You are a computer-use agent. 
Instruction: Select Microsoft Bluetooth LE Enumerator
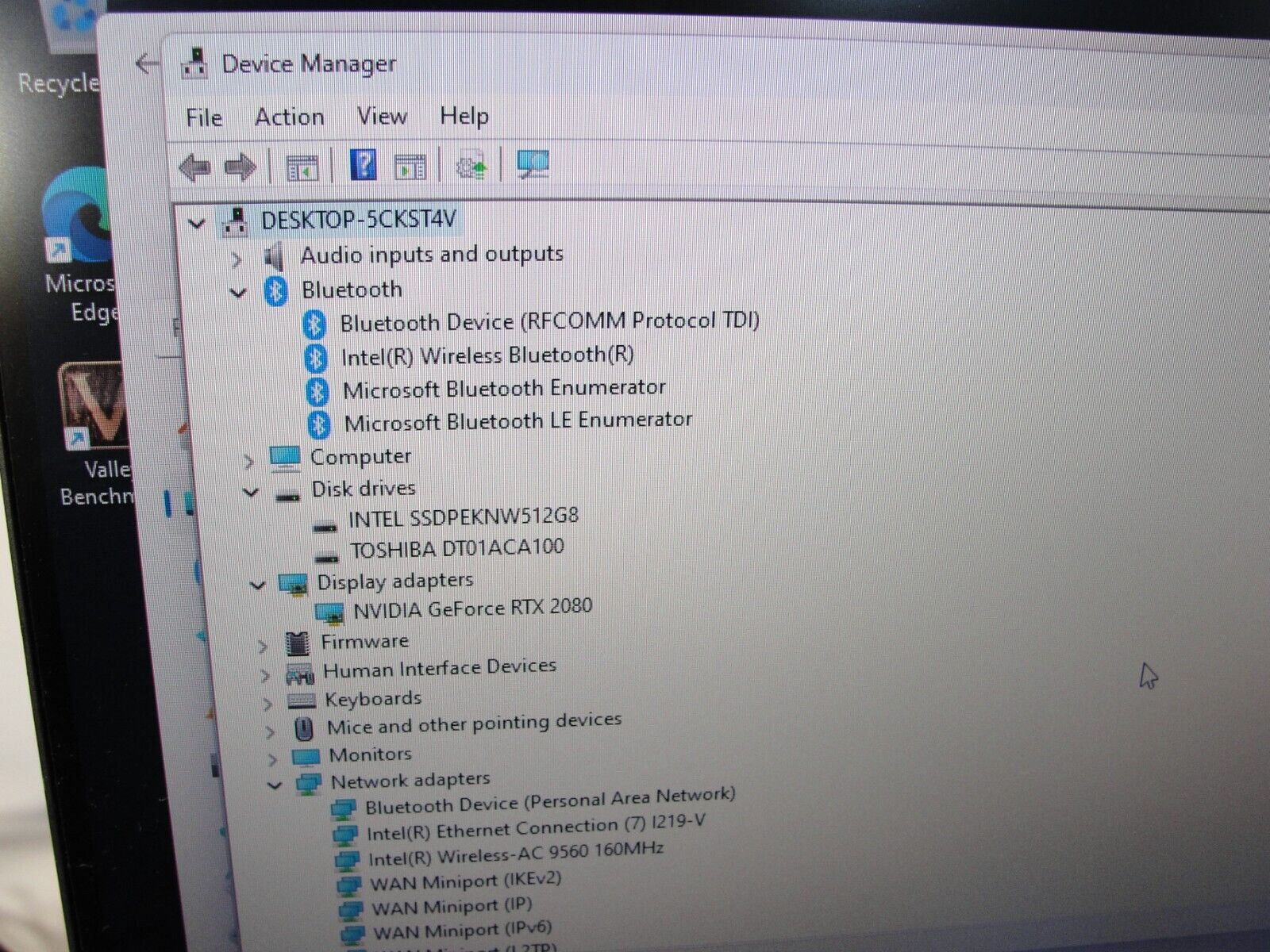[518, 421]
